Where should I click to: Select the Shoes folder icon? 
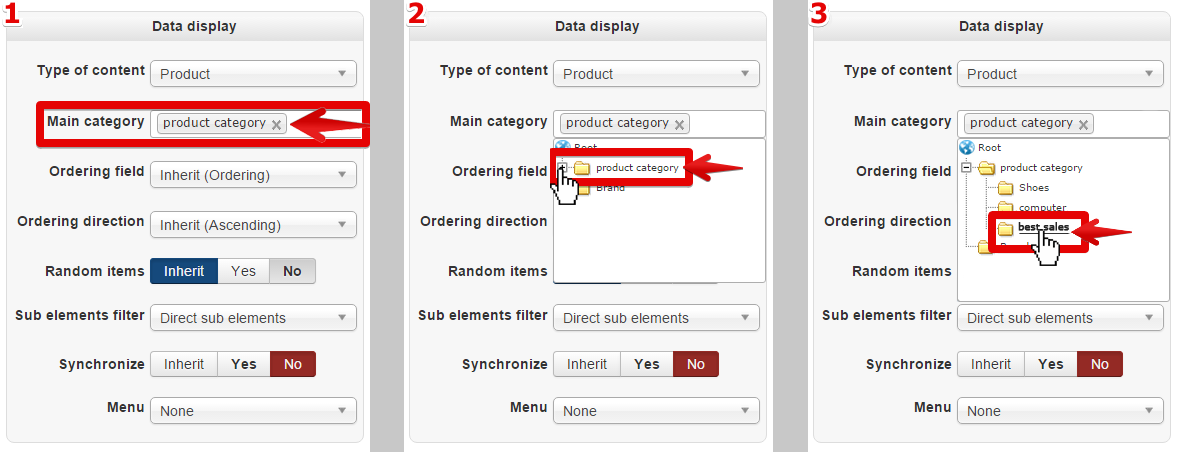point(1006,188)
